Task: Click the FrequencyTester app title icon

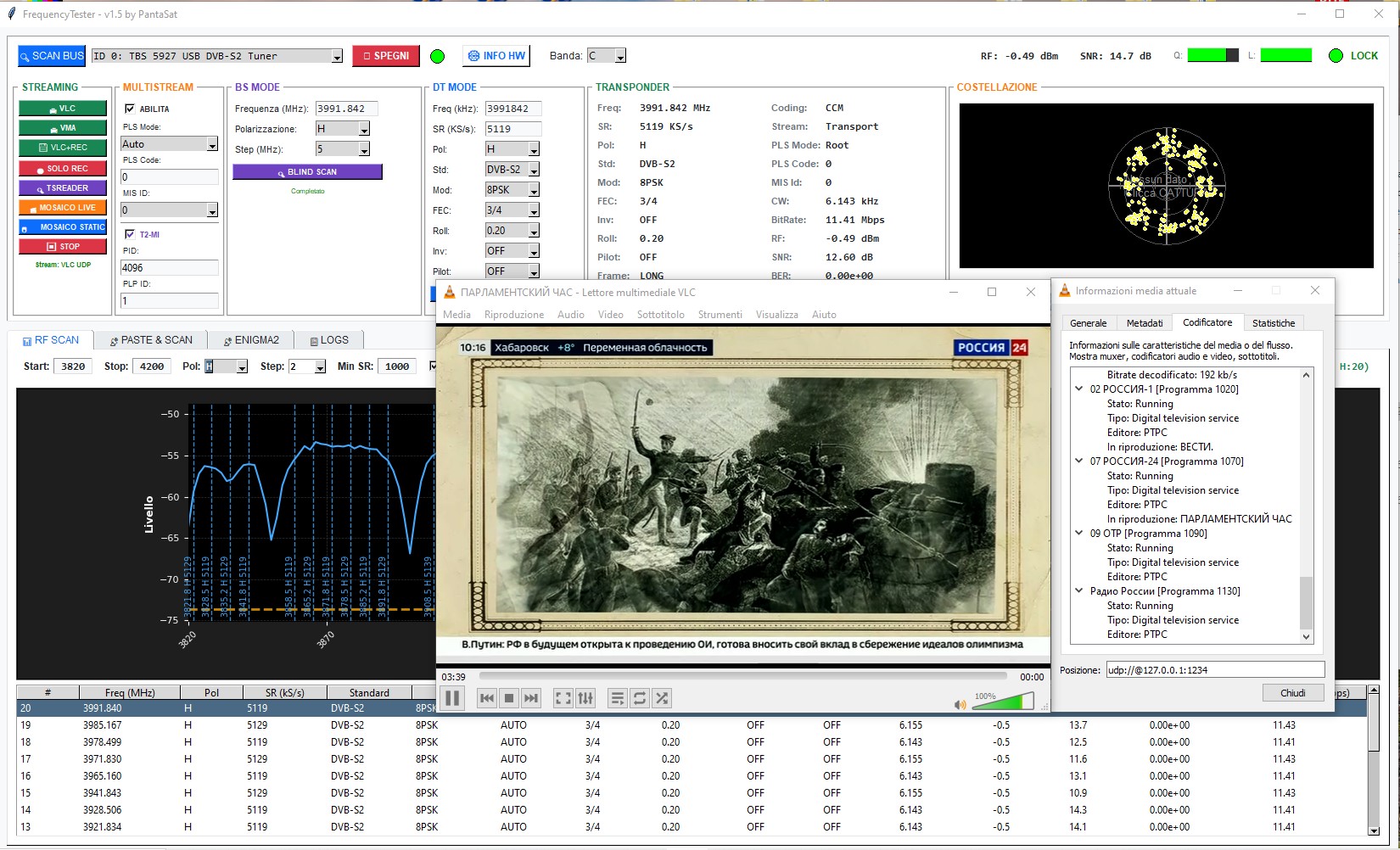Action: coord(12,14)
